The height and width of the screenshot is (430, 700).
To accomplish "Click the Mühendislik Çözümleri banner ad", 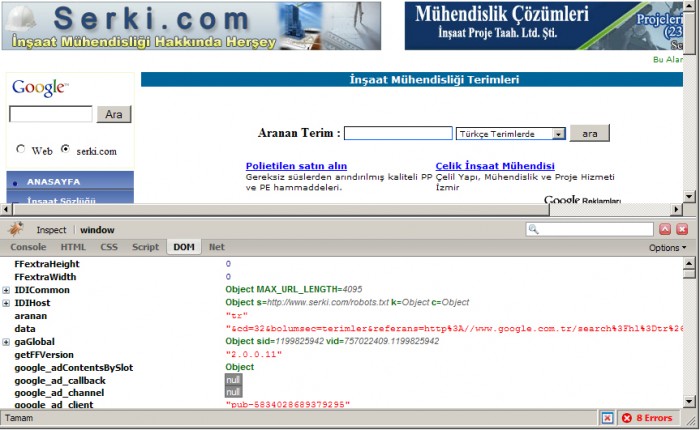I will click(543, 25).
